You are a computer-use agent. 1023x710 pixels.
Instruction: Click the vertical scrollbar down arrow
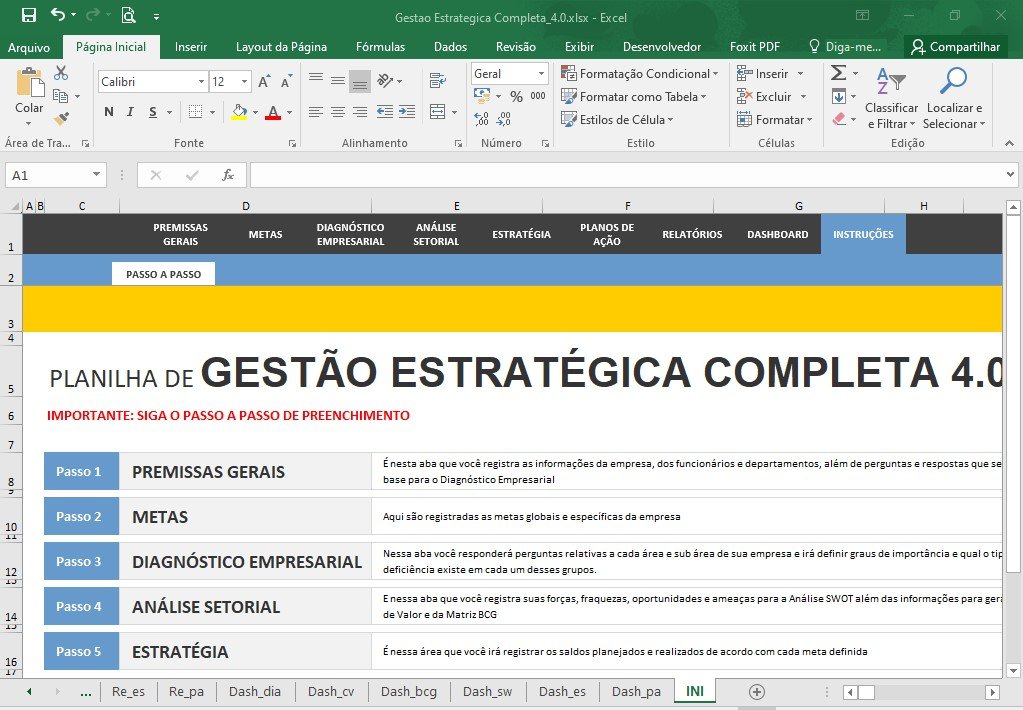1013,670
